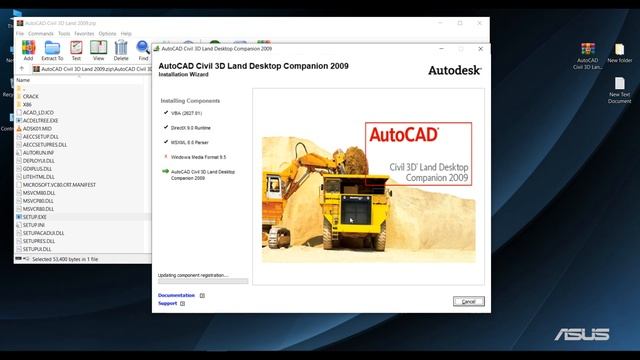This screenshot has width=640, height=360.
Task: Open the AutoCAD Civil 3D Land desktop archive icon
Action: [x=587, y=56]
